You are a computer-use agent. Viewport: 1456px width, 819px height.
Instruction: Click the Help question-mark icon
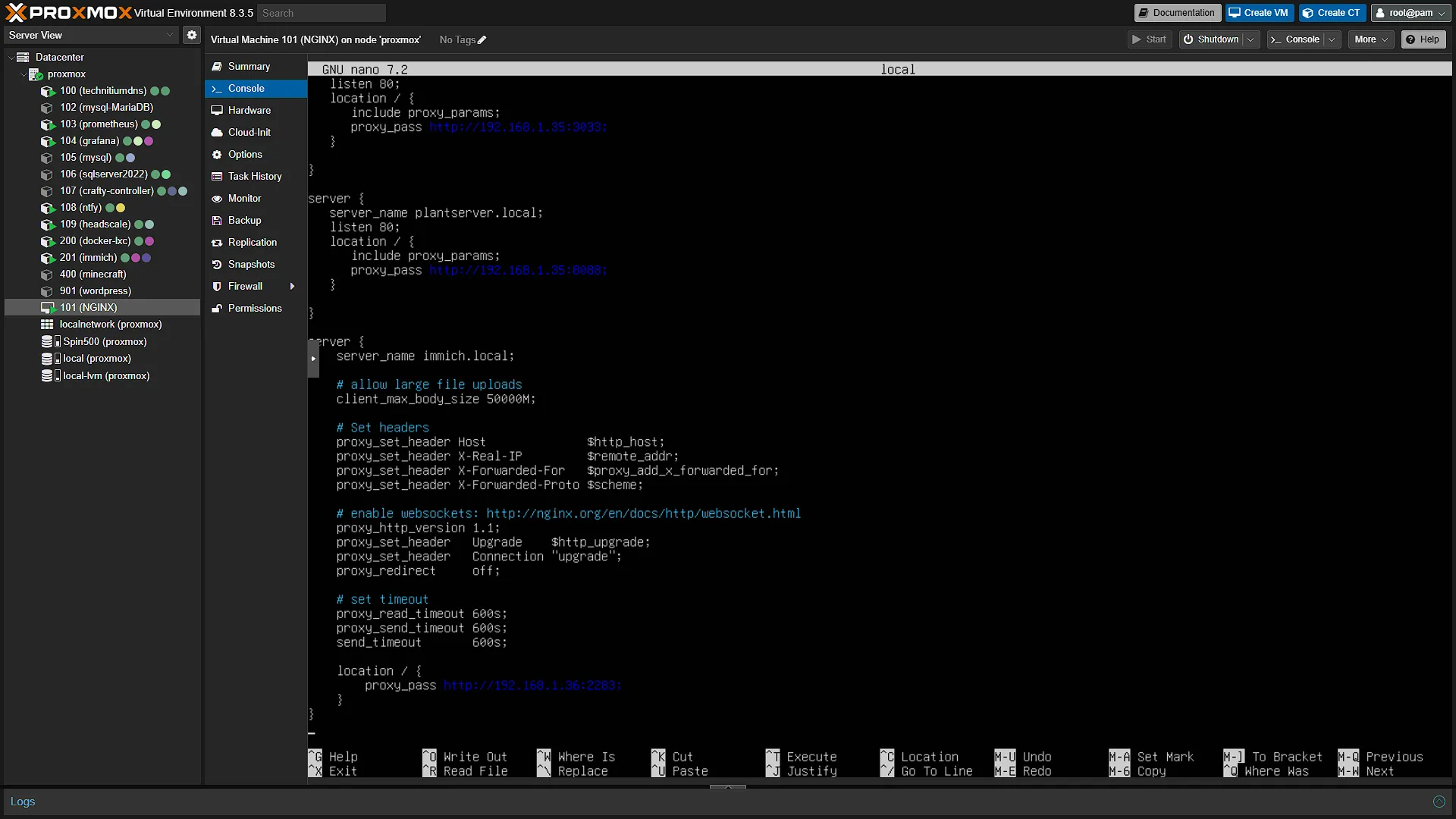click(x=1410, y=39)
